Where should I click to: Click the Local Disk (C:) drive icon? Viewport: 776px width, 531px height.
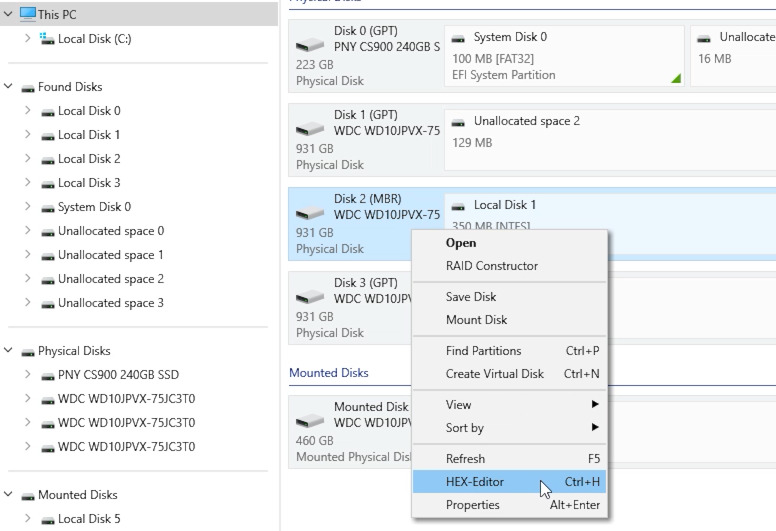47,39
